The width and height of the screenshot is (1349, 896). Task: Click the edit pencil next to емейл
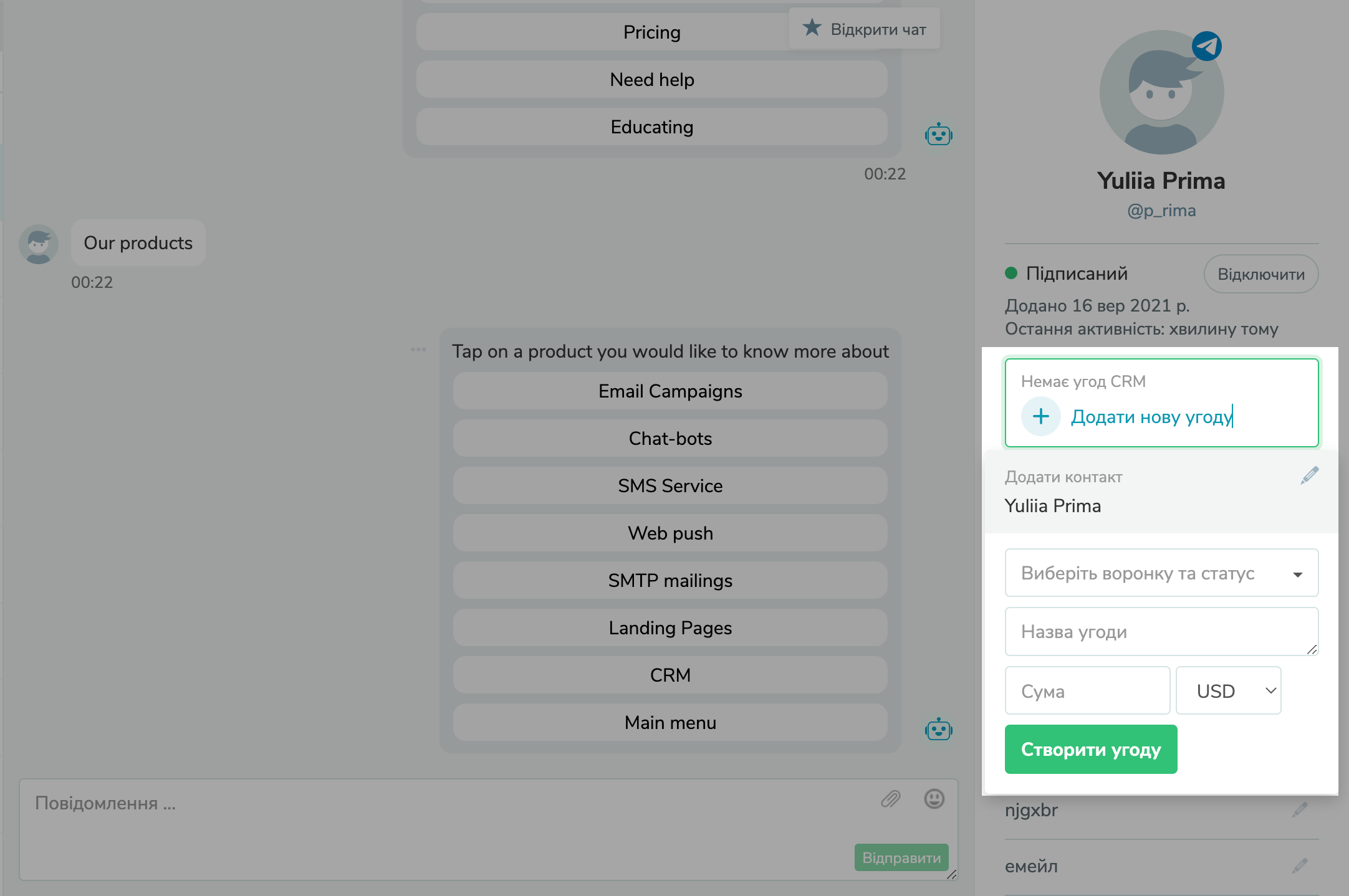coord(1300,865)
